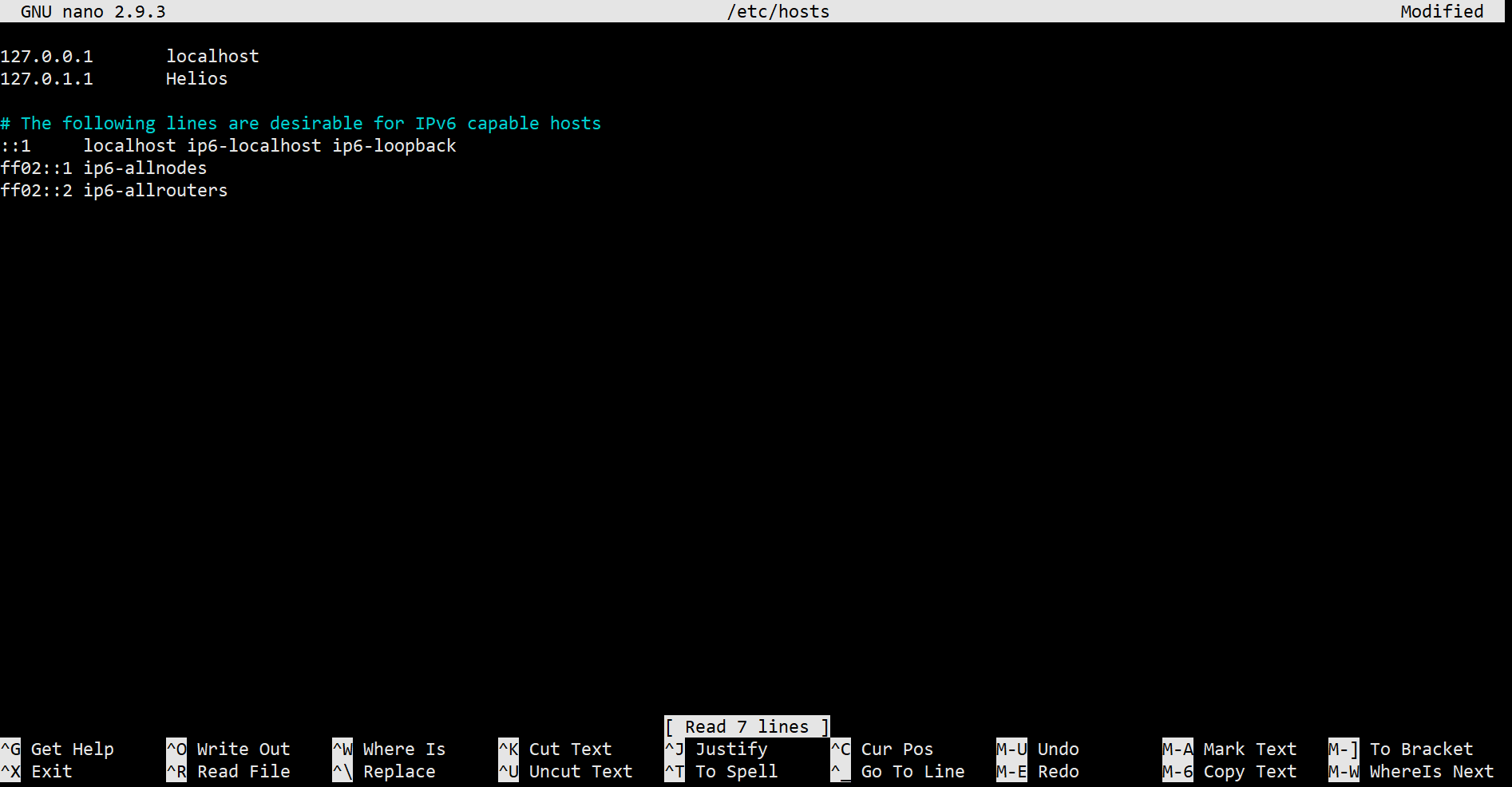
Task: Open the ^W Where Is search
Action: pos(390,749)
